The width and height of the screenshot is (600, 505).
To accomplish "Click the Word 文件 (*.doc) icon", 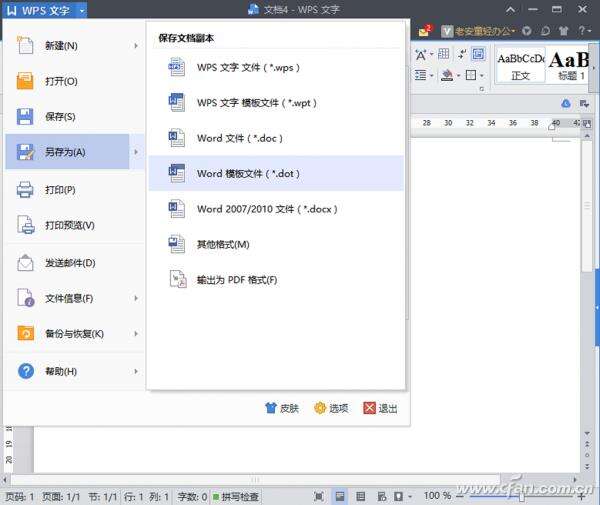I will pyautogui.click(x=177, y=138).
